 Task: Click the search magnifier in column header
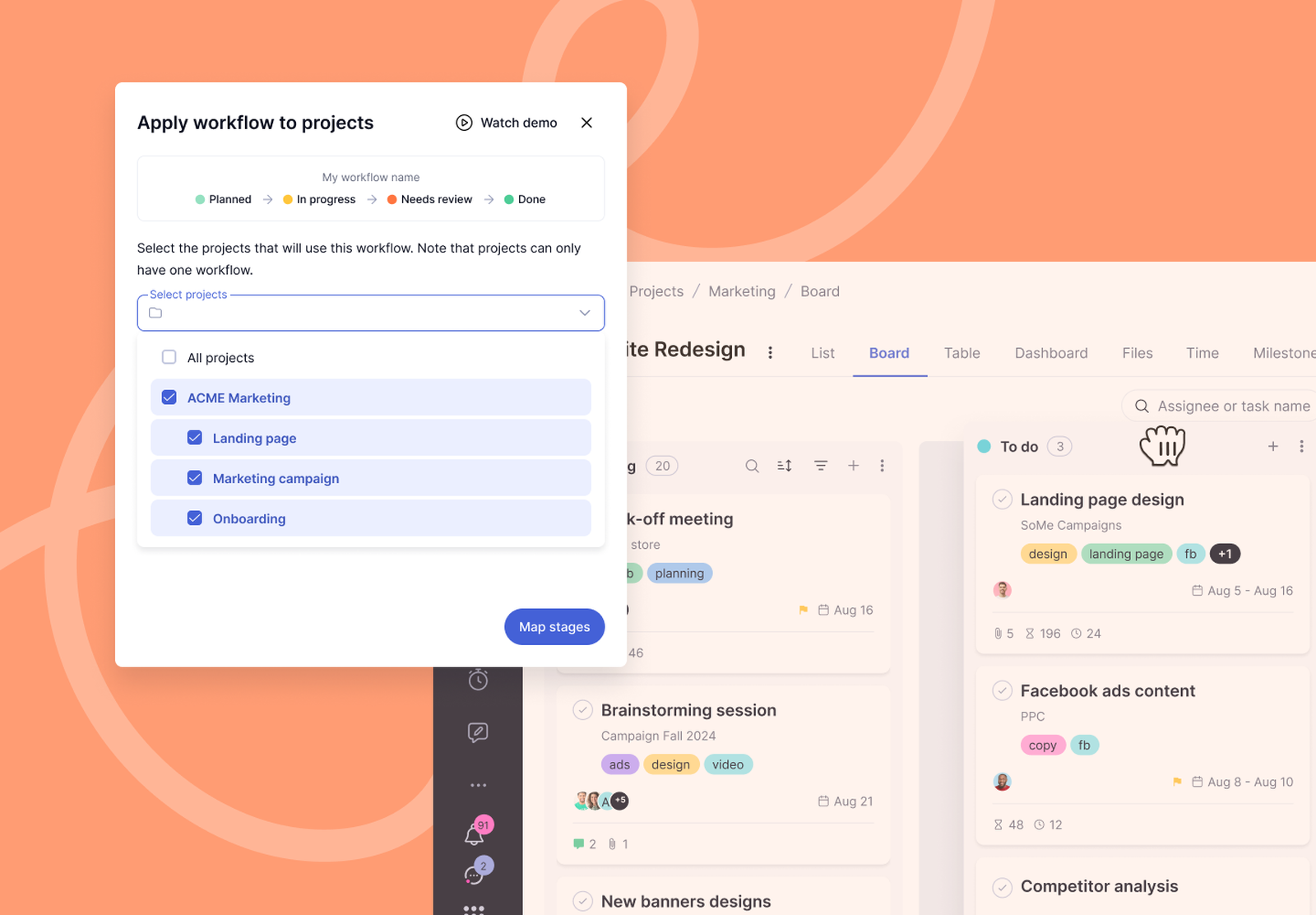click(752, 466)
